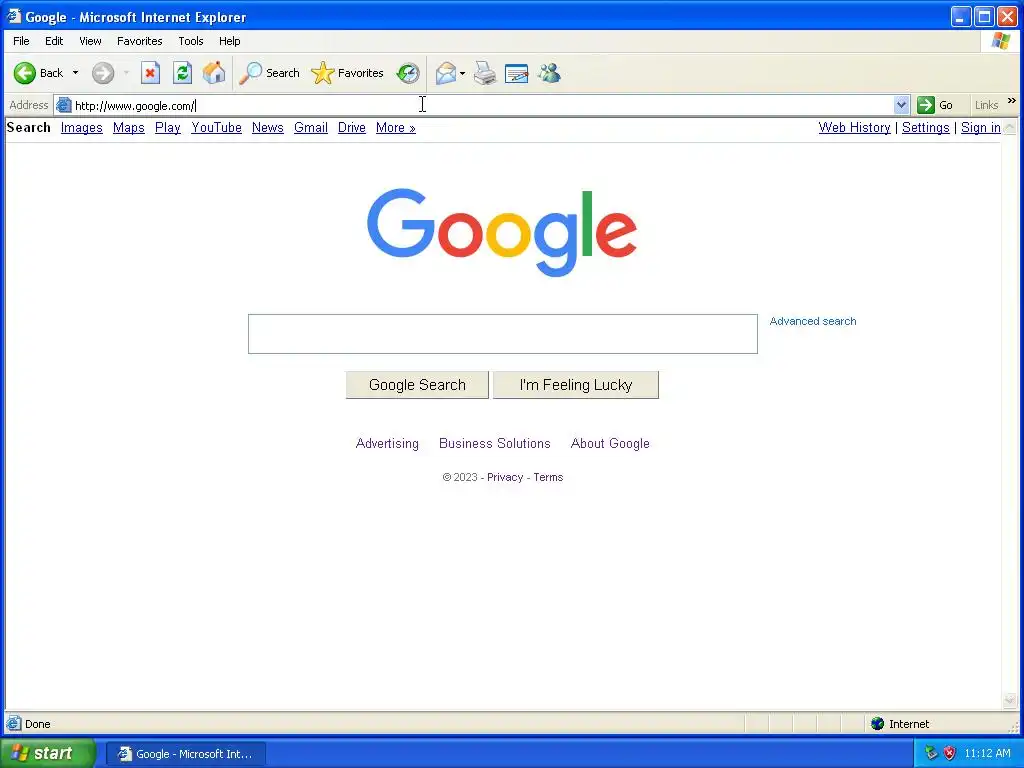Open the Business Solutions link
This screenshot has width=1024, height=768.
tap(494, 443)
